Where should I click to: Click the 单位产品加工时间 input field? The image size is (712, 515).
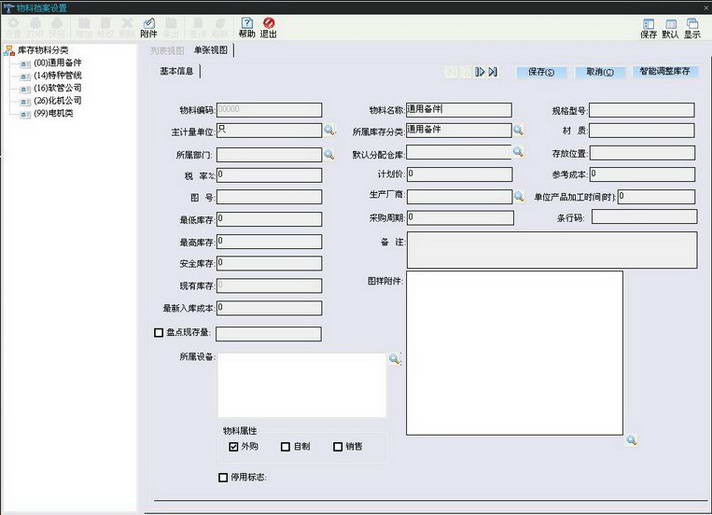tap(656, 197)
